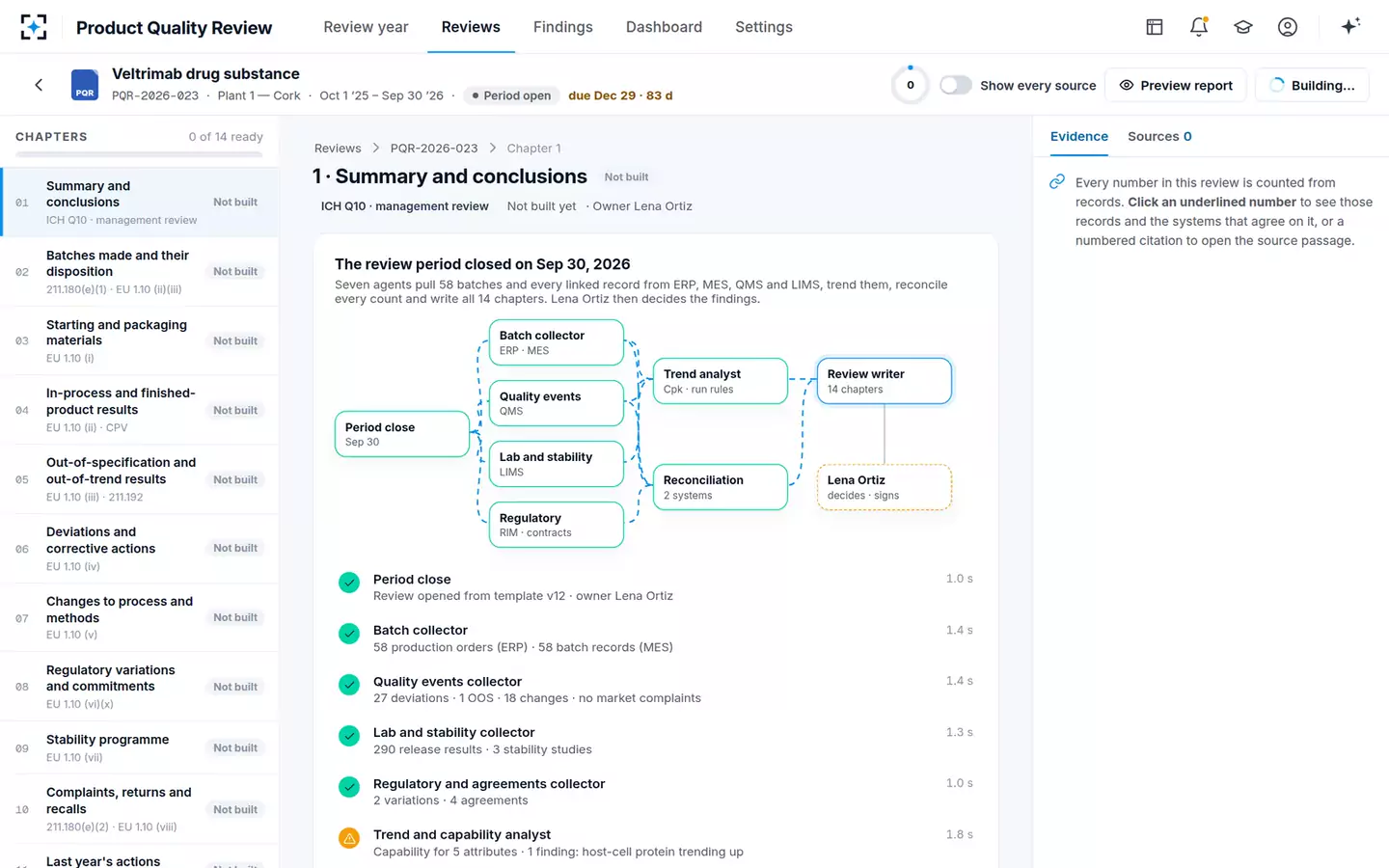Screen dimensions: 1389x868
Task: Click the chapters ready progress bar
Action: pyautogui.click(x=139, y=154)
